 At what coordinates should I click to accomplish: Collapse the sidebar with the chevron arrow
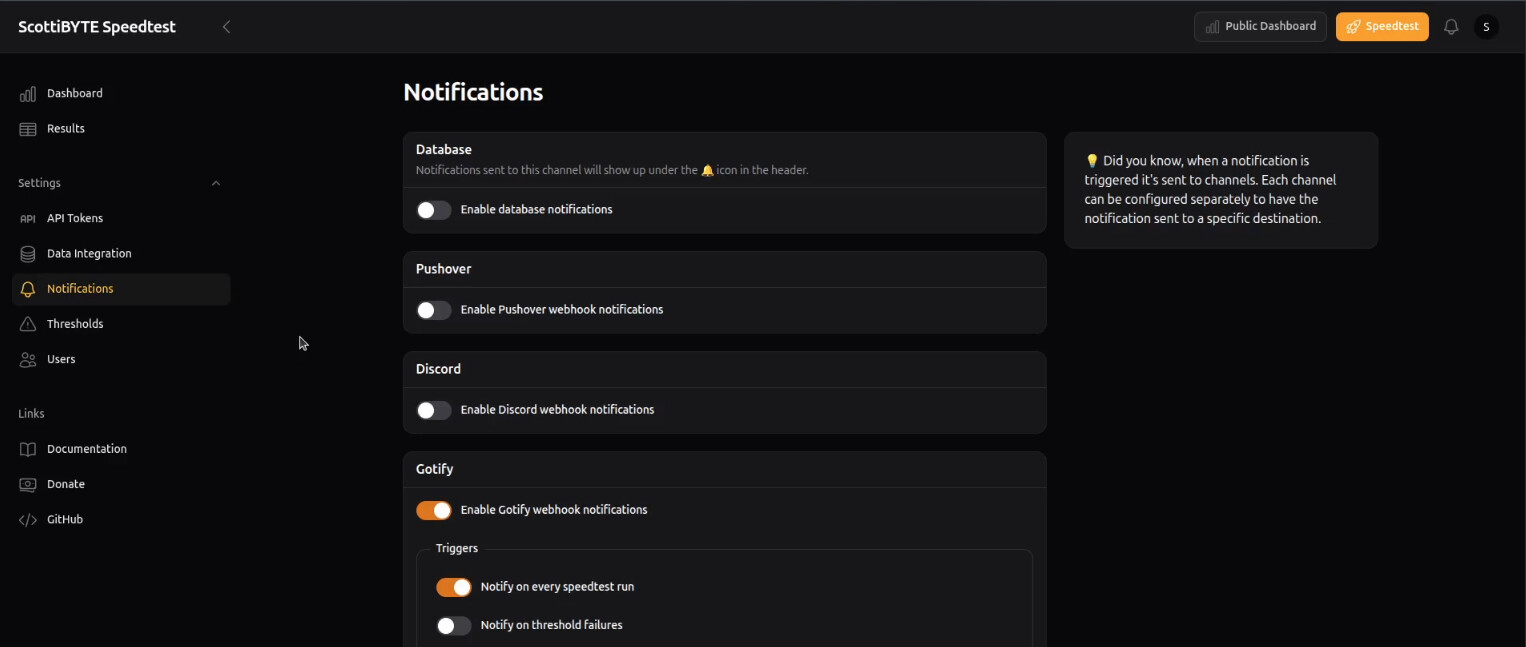coord(226,27)
